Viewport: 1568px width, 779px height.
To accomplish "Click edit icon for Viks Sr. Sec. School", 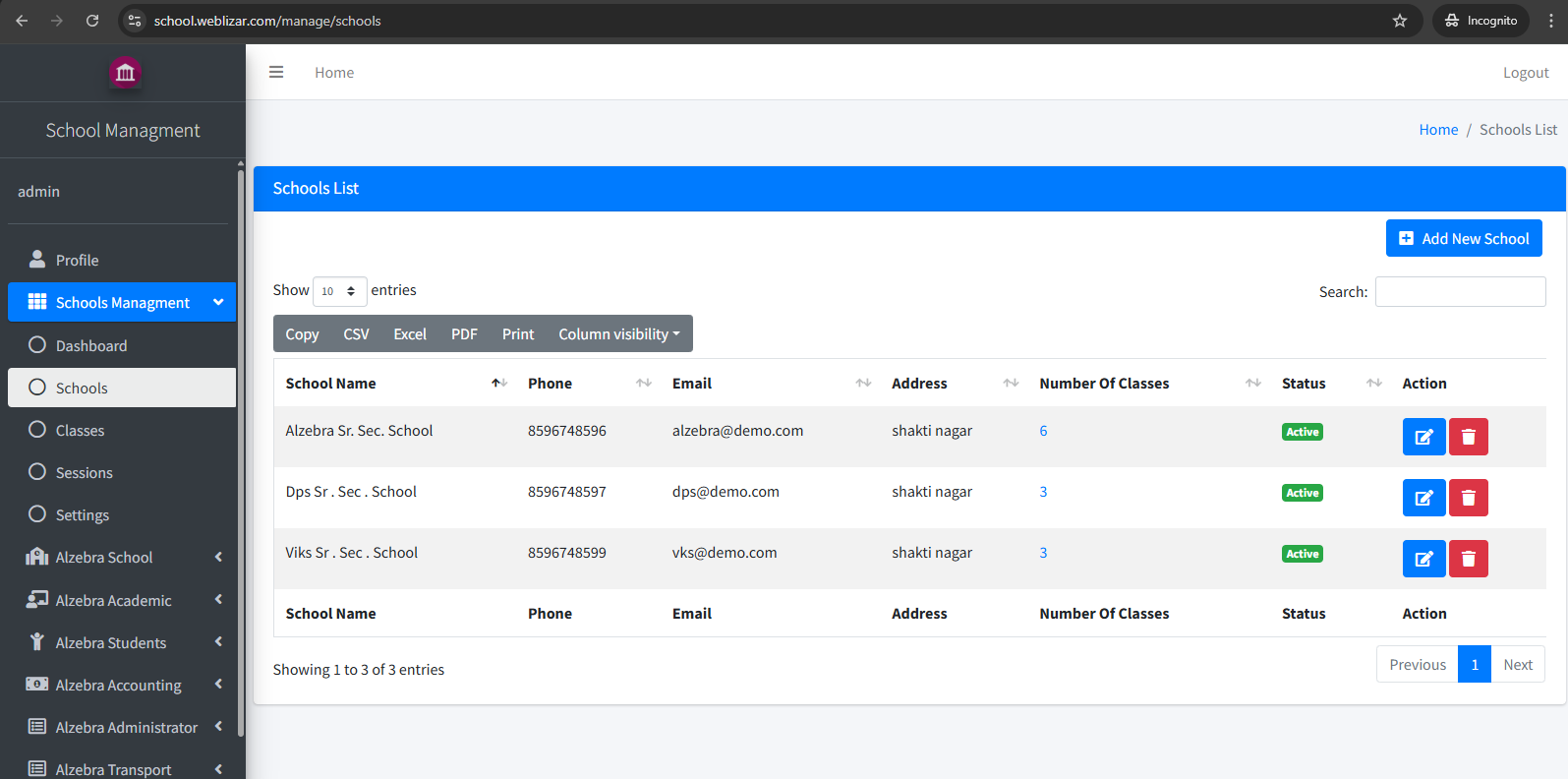I will (x=1423, y=559).
